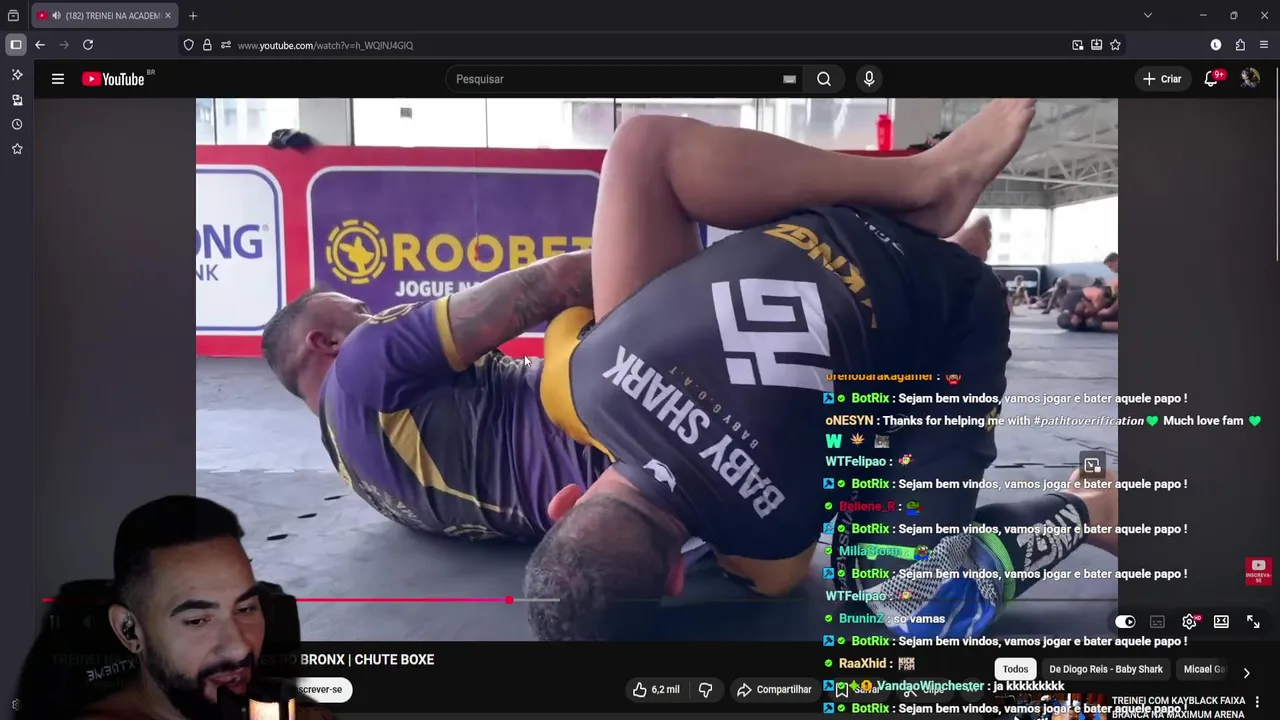Share via the Compartilhar button
This screenshot has width=1280, height=720.
coord(774,690)
